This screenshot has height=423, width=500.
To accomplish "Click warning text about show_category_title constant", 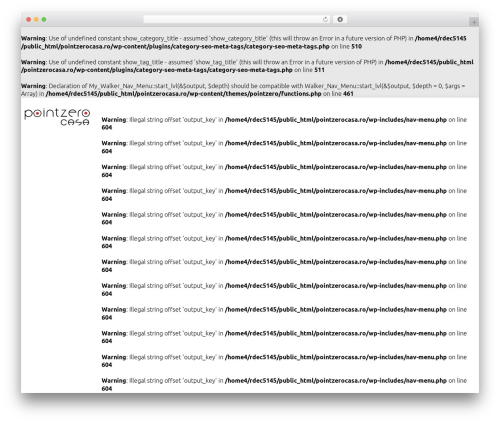I will [244, 42].
